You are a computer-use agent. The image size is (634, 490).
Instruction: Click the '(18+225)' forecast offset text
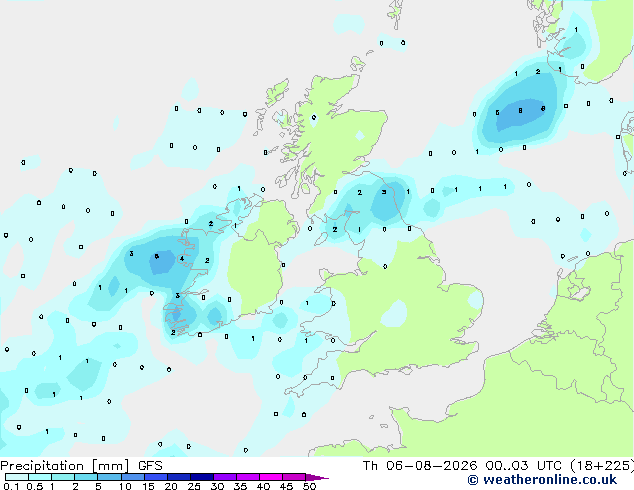coord(602,466)
